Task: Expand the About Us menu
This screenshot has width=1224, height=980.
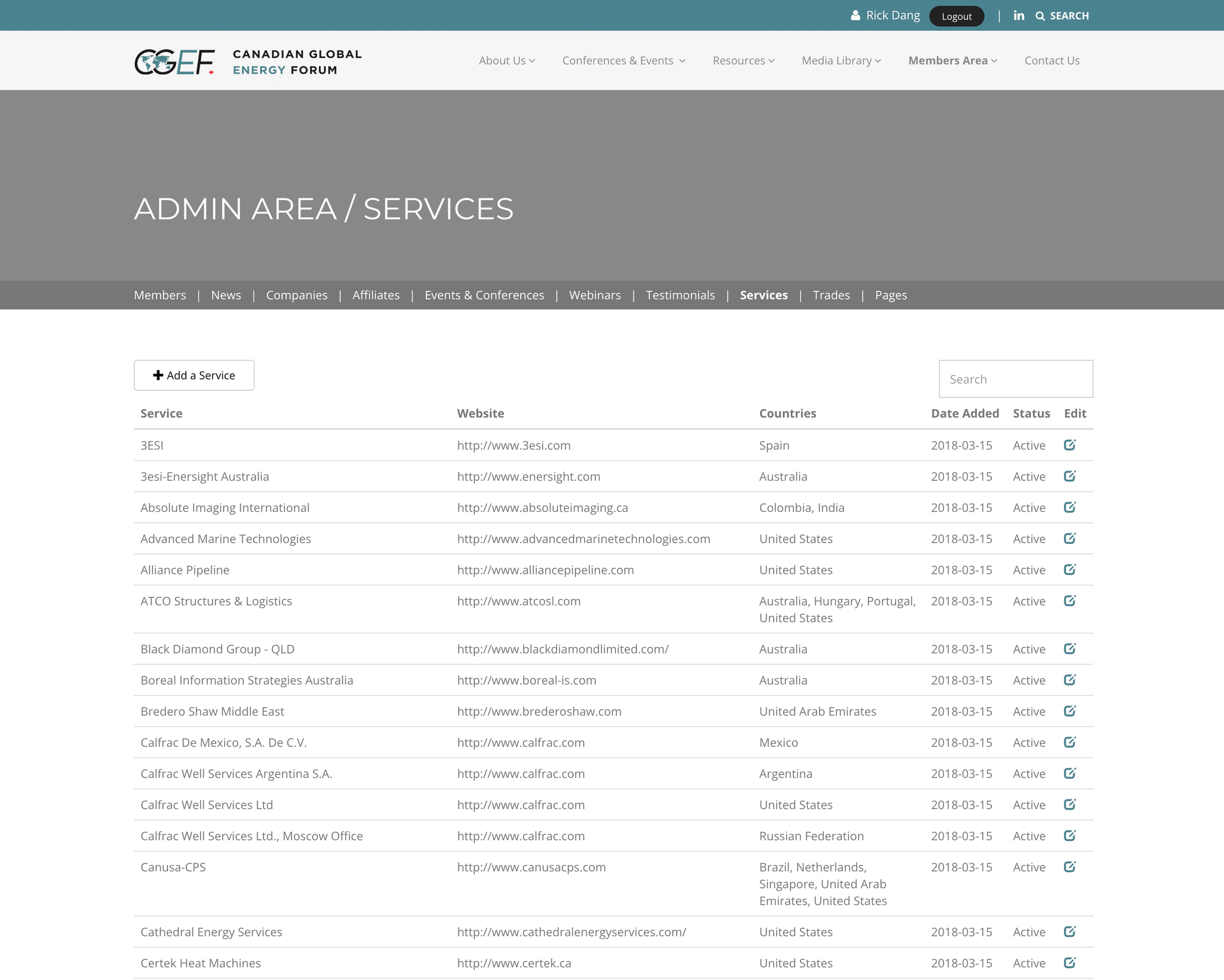Action: pos(506,61)
